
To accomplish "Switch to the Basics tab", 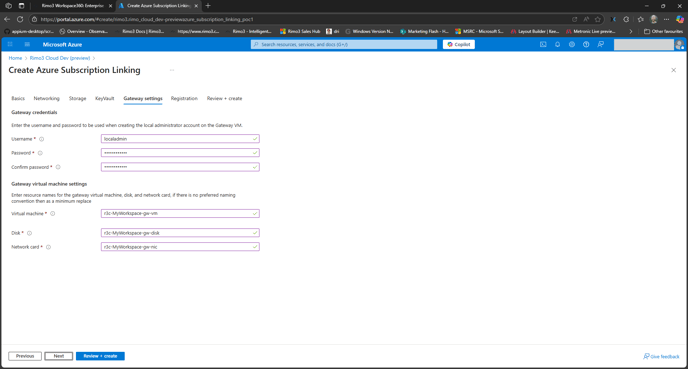I will coord(18,98).
